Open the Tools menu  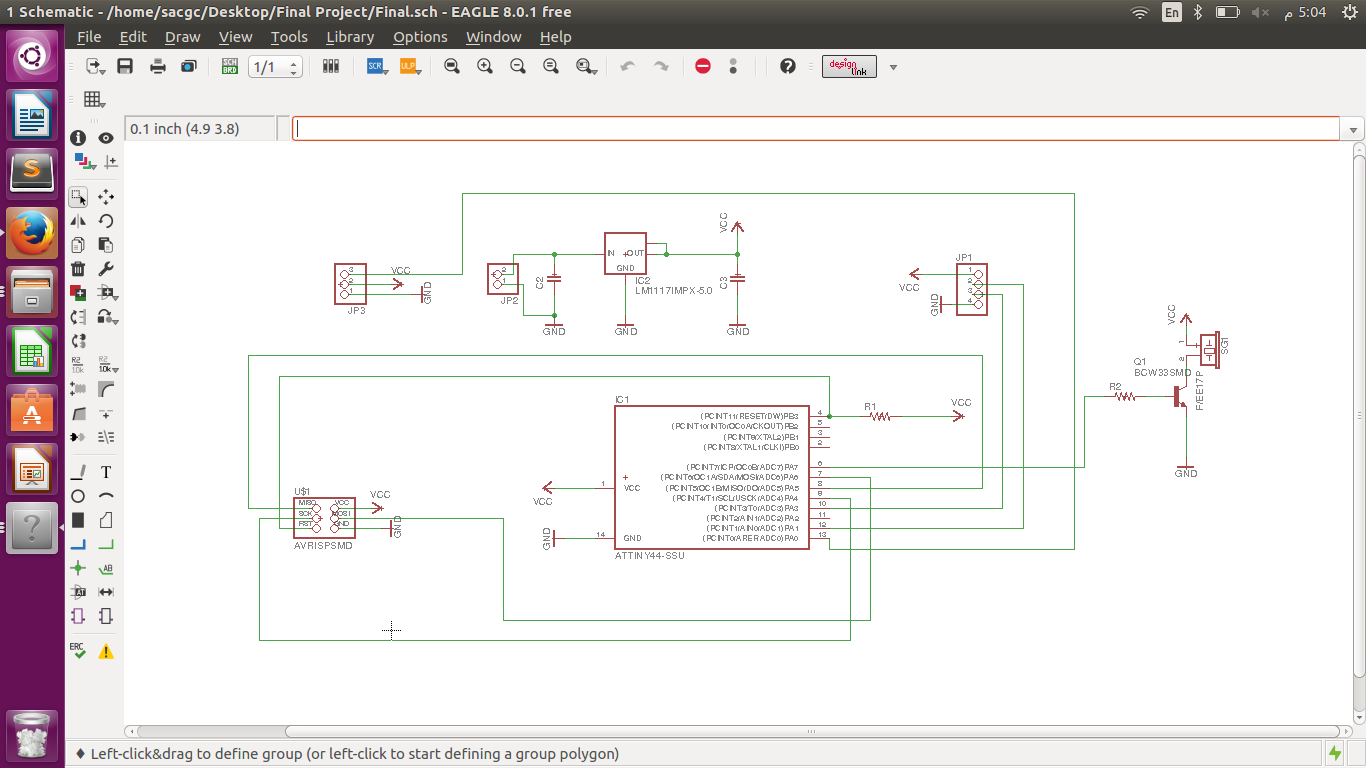point(289,37)
